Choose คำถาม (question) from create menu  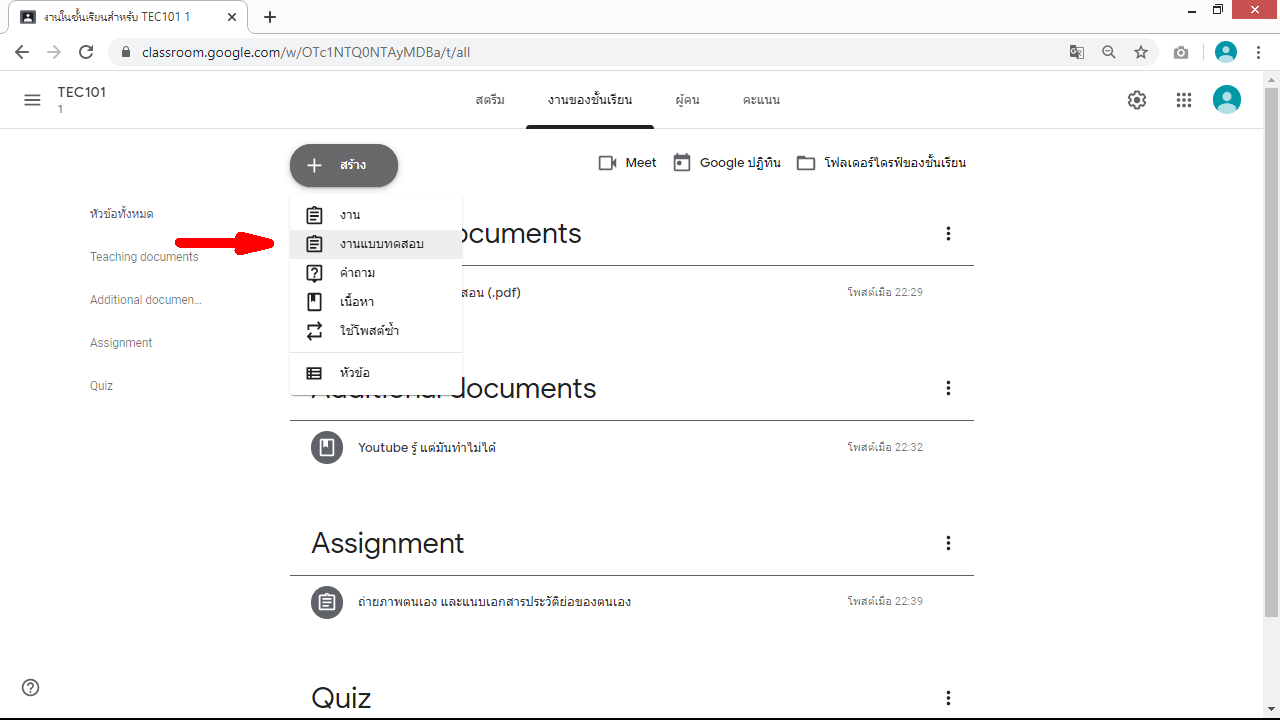(x=357, y=273)
